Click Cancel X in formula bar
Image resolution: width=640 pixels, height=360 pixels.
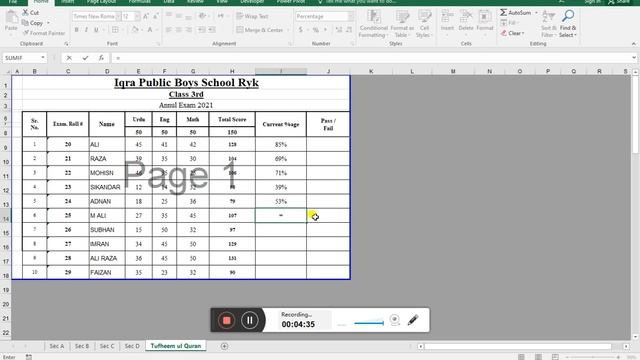tap(69, 58)
